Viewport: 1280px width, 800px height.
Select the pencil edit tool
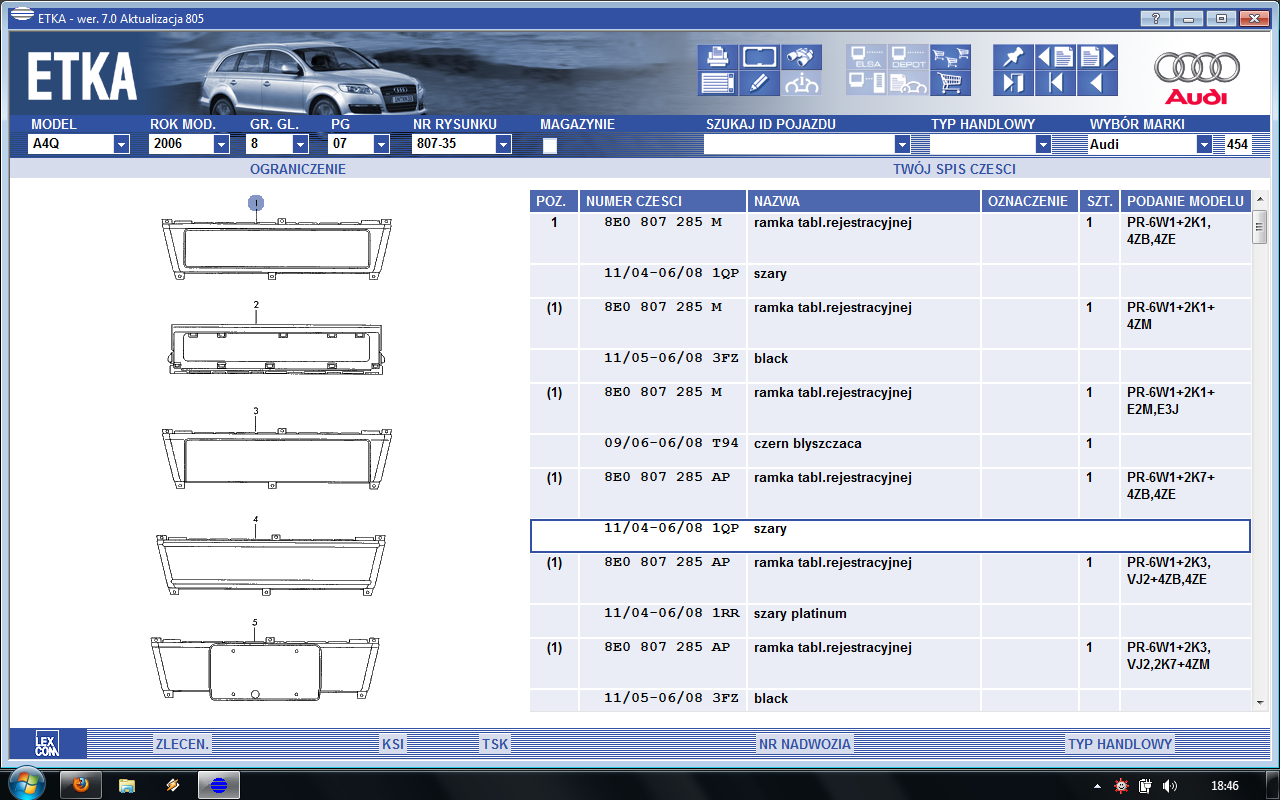coord(759,83)
